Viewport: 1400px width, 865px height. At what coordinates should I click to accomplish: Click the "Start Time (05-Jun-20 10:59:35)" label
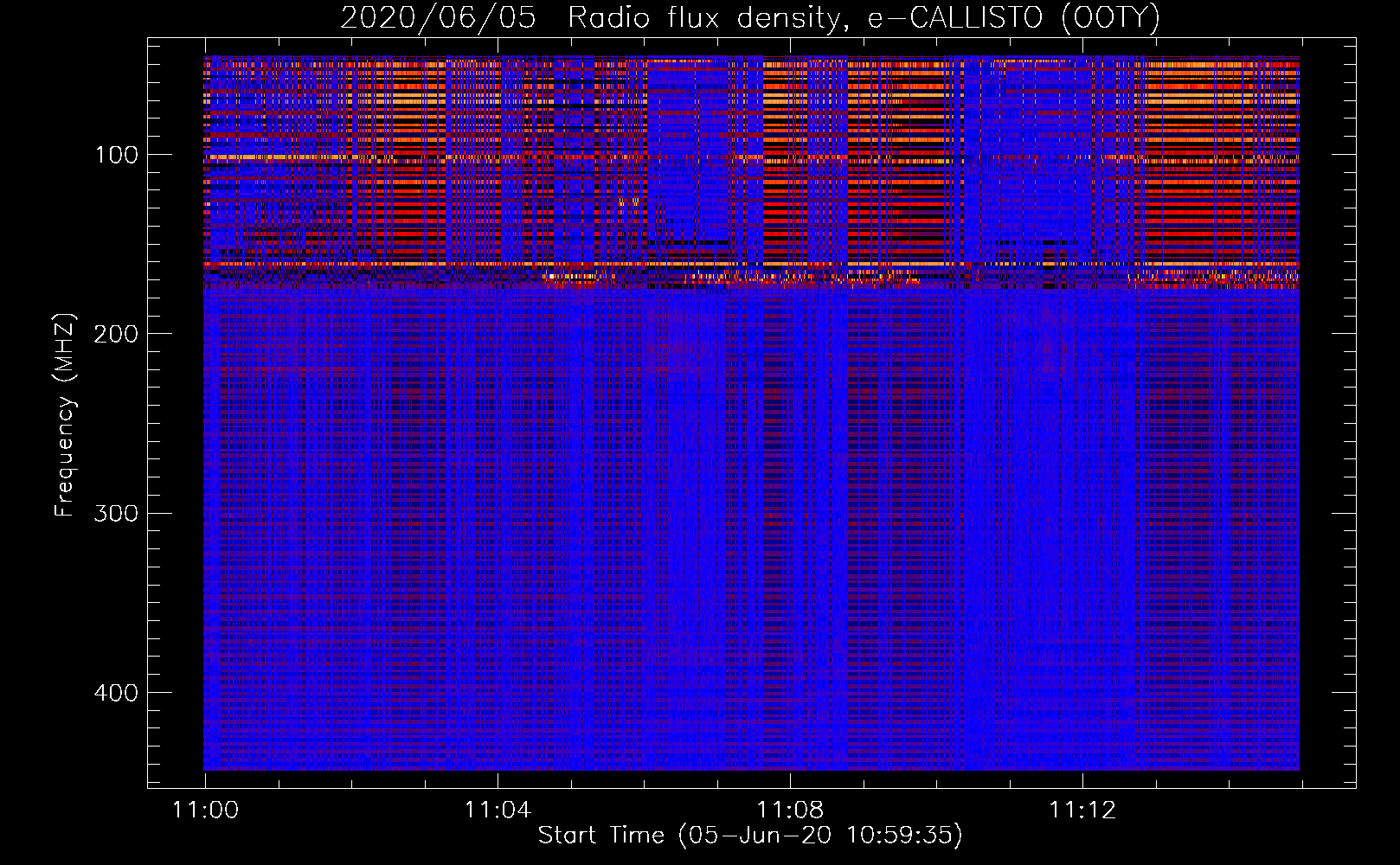point(750,836)
